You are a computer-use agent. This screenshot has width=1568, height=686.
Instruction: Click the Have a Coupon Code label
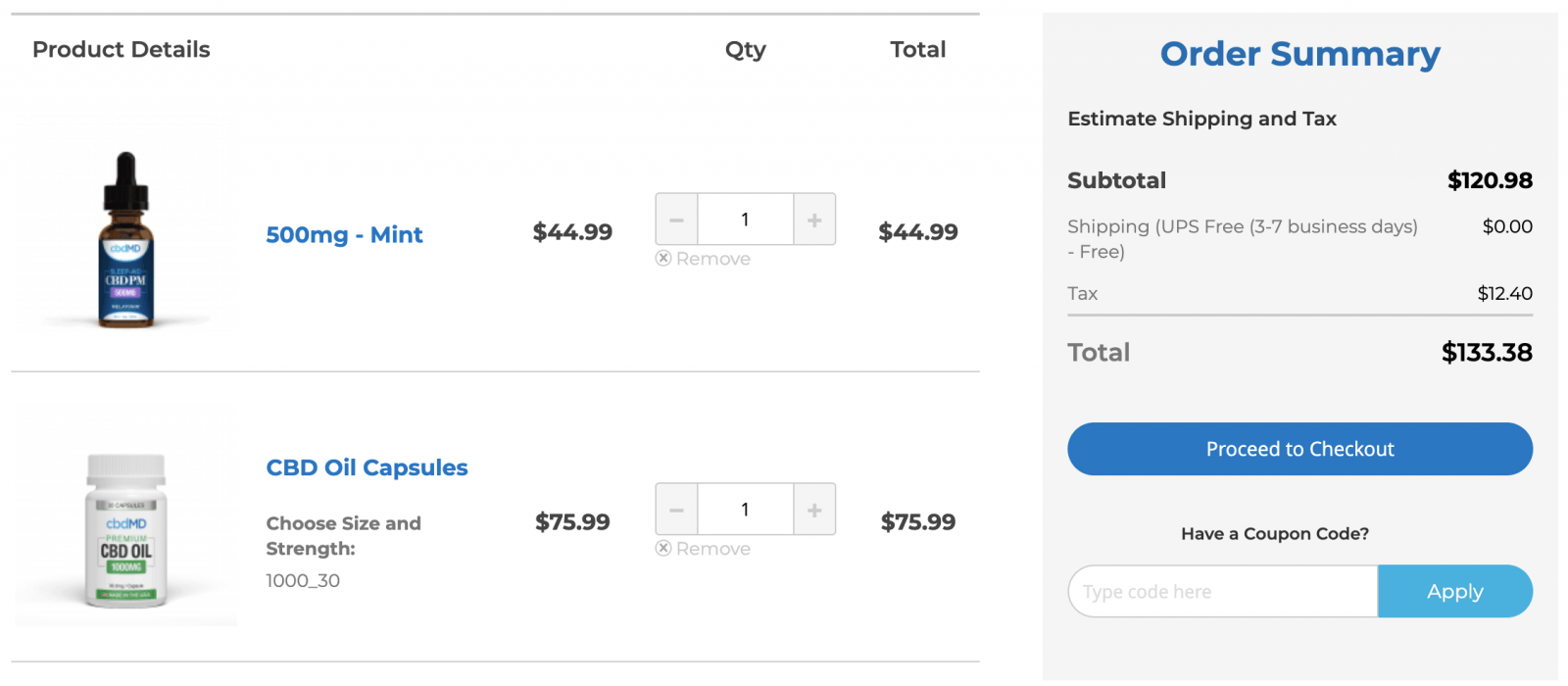tap(1274, 534)
